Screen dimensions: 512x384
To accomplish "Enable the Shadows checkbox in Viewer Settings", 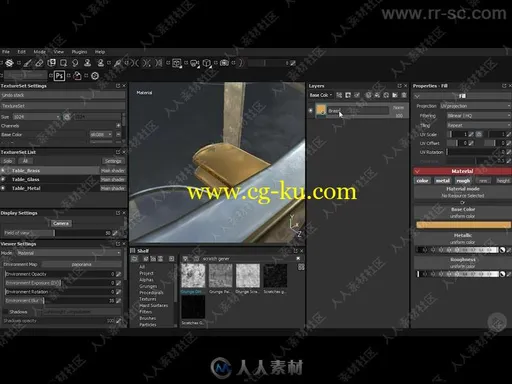I will click(x=5, y=312).
